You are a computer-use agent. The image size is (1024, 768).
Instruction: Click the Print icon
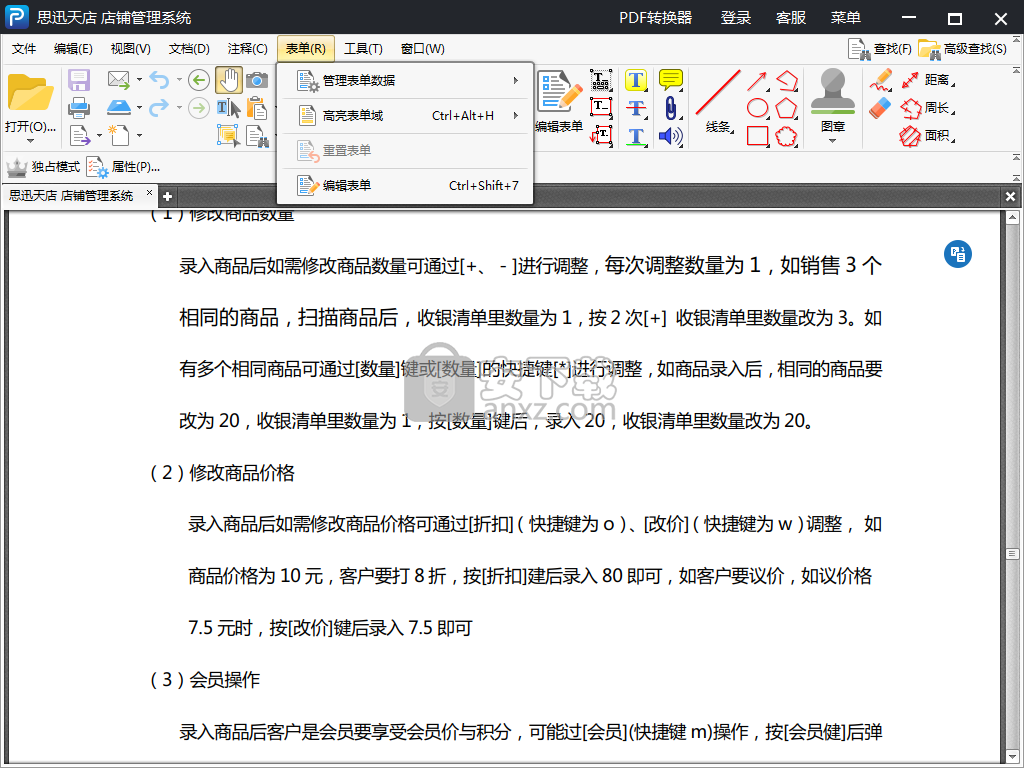coord(79,108)
